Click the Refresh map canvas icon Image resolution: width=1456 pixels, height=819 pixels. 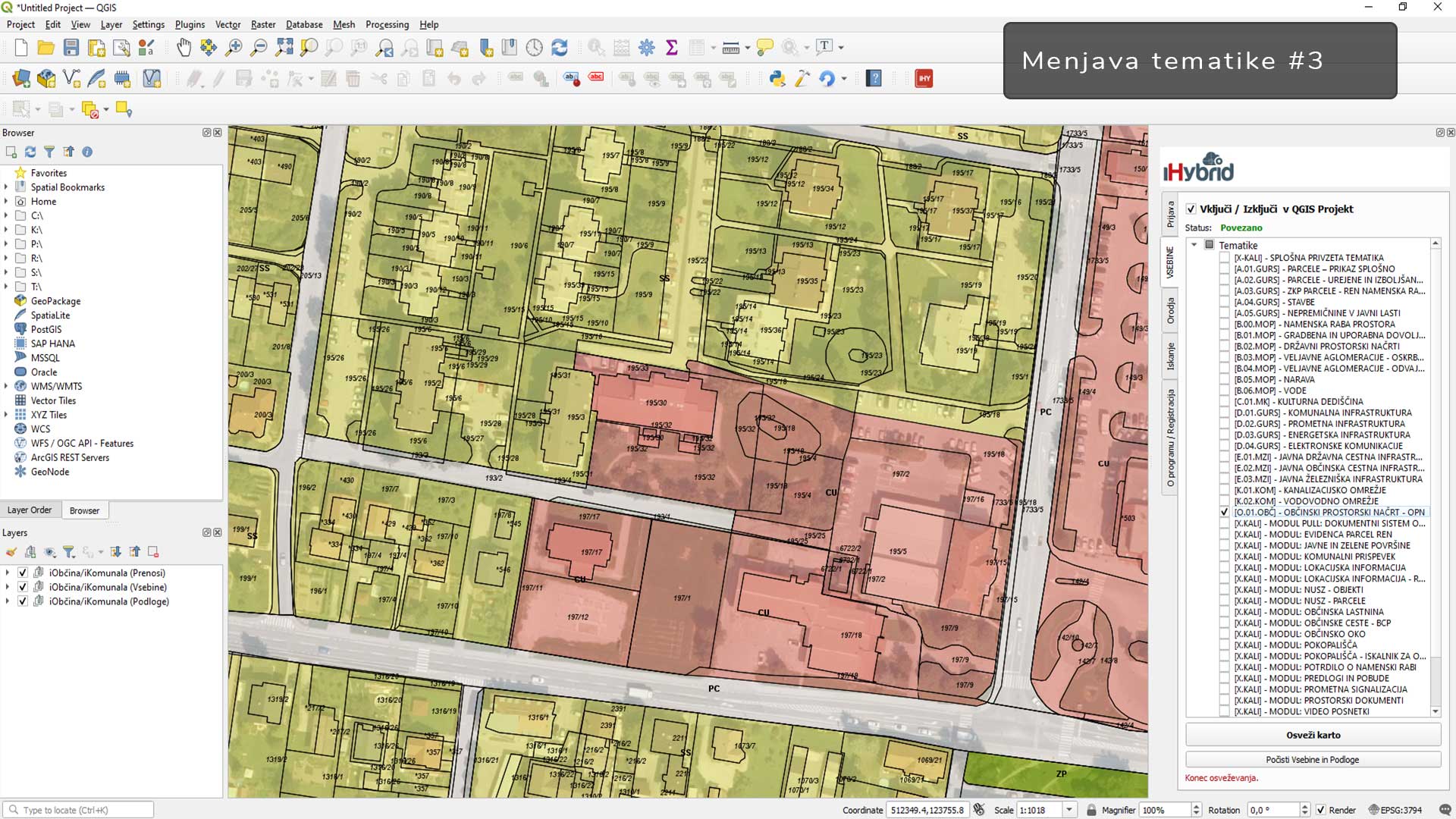click(560, 48)
